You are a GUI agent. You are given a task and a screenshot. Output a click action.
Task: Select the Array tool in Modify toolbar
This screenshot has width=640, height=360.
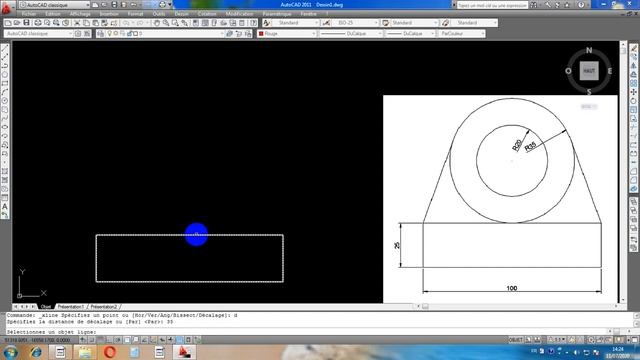coord(633,83)
